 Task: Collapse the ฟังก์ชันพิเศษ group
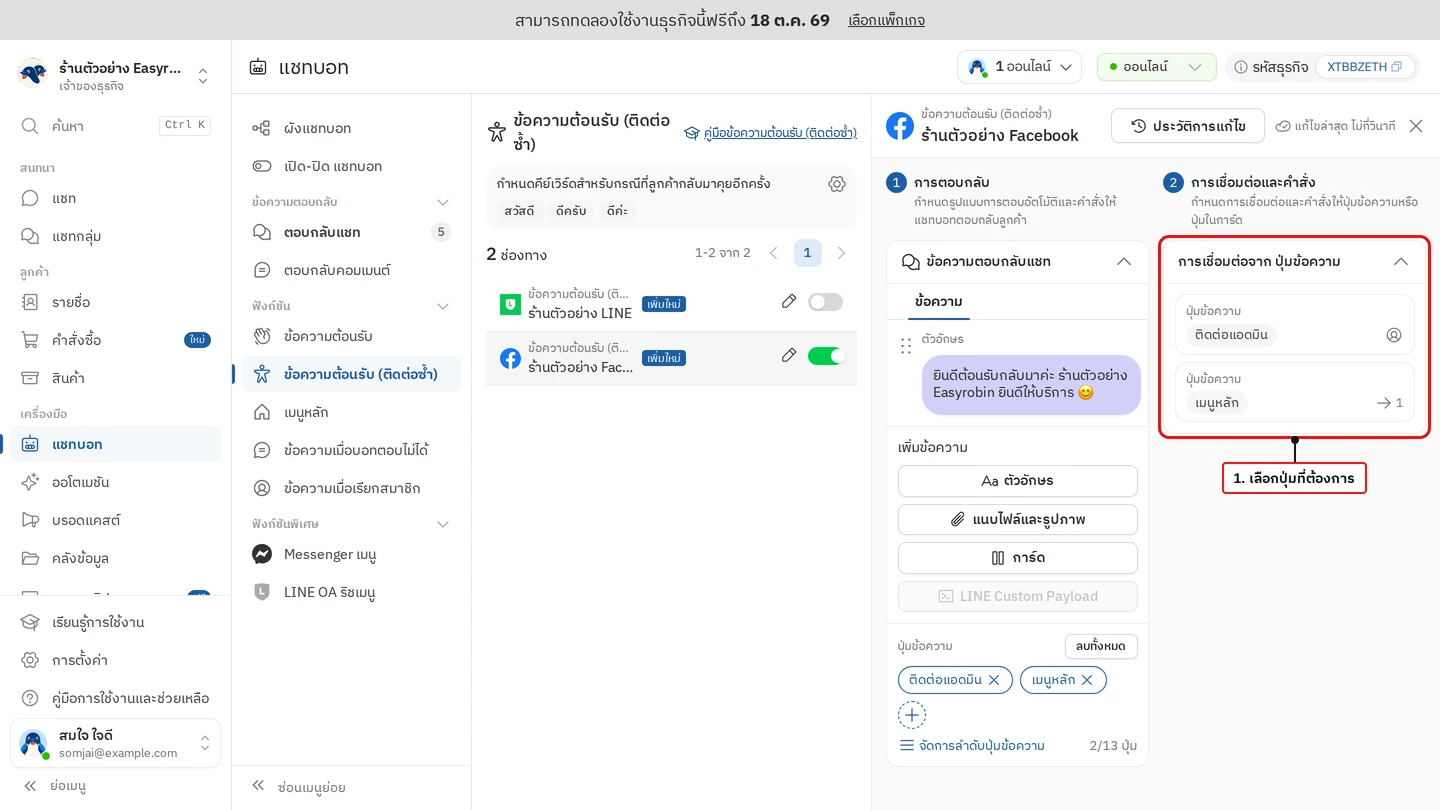443,524
